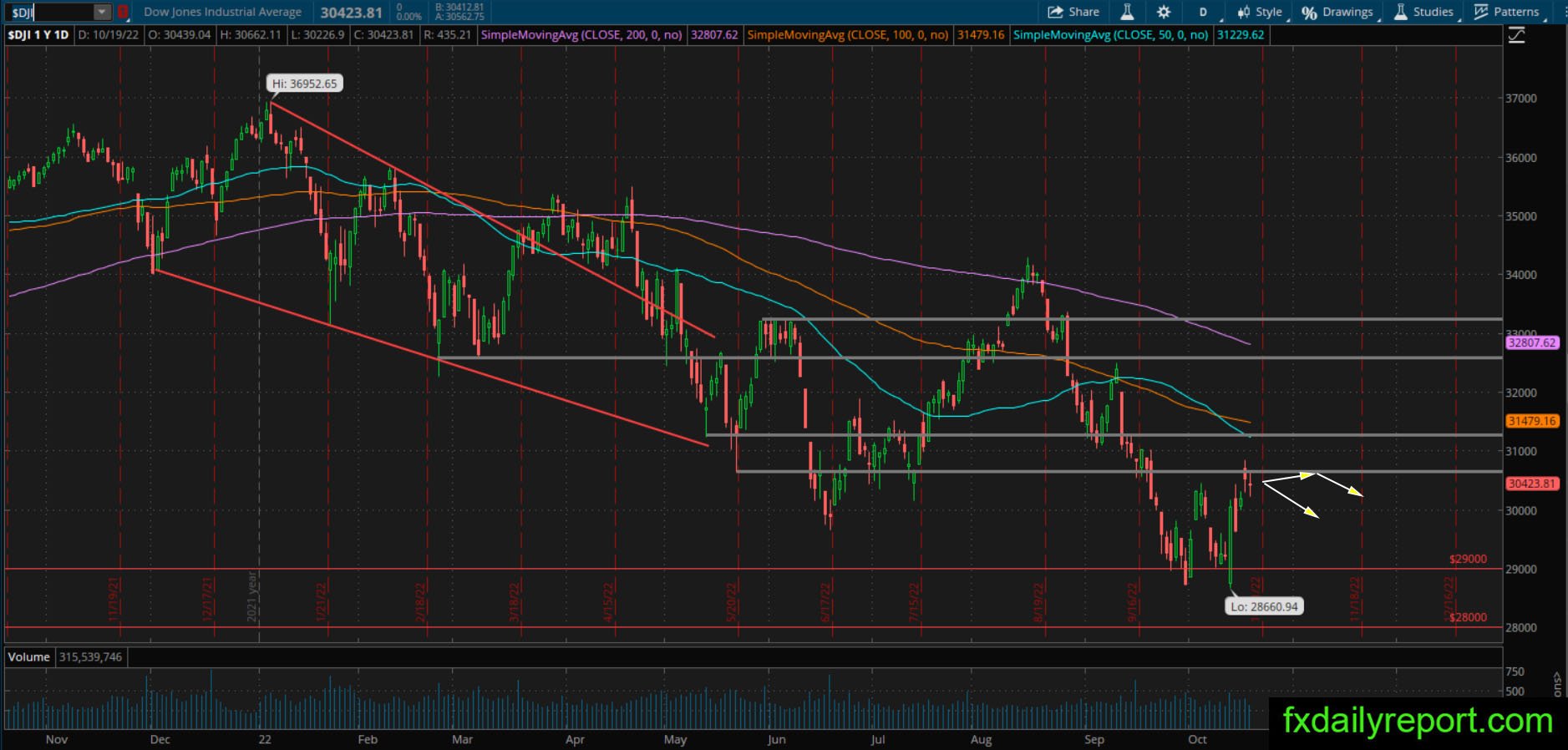Click the orange 31479.16 price axis tag
The width and height of the screenshot is (1568, 750).
click(x=1532, y=421)
